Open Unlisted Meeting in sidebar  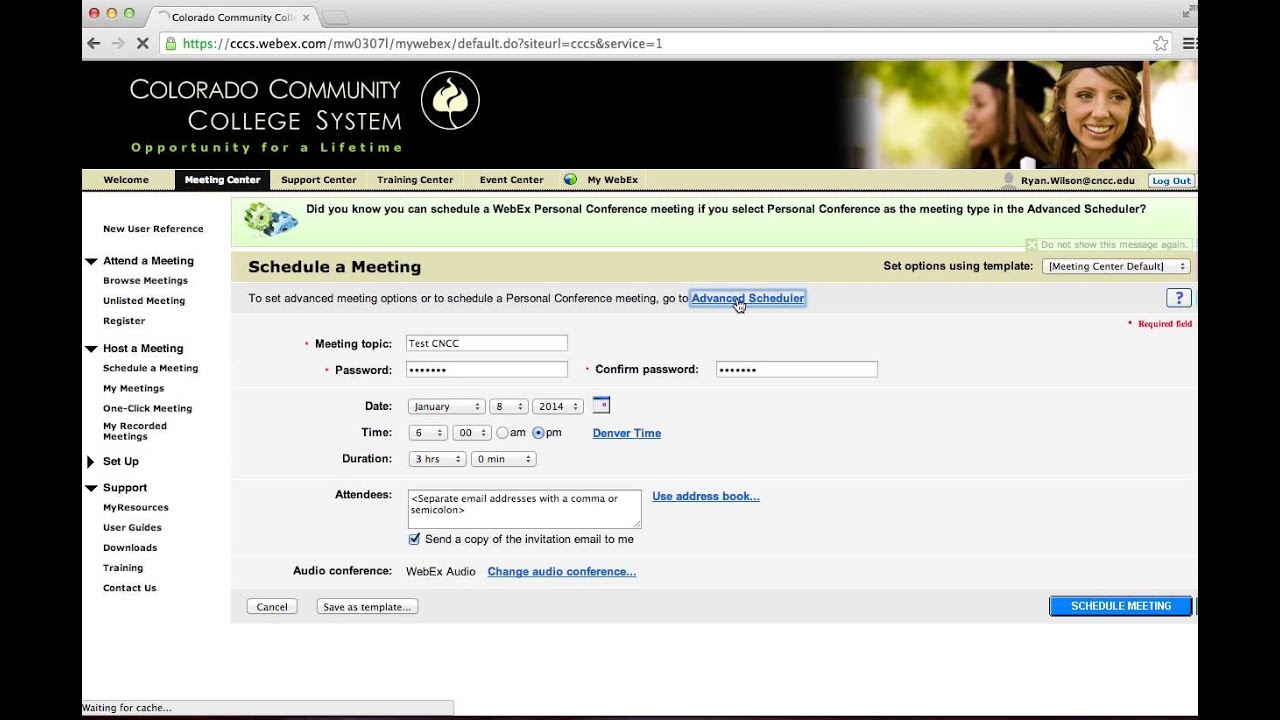tap(144, 301)
